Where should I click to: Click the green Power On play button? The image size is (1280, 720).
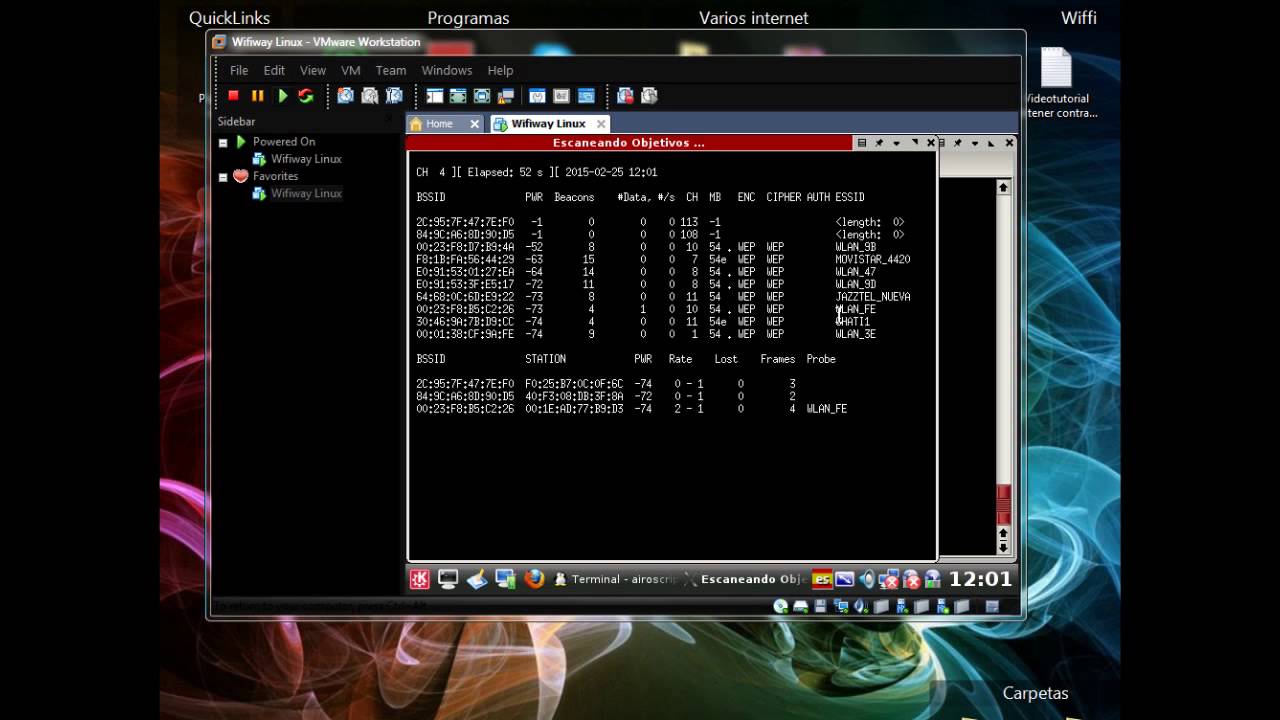point(283,96)
